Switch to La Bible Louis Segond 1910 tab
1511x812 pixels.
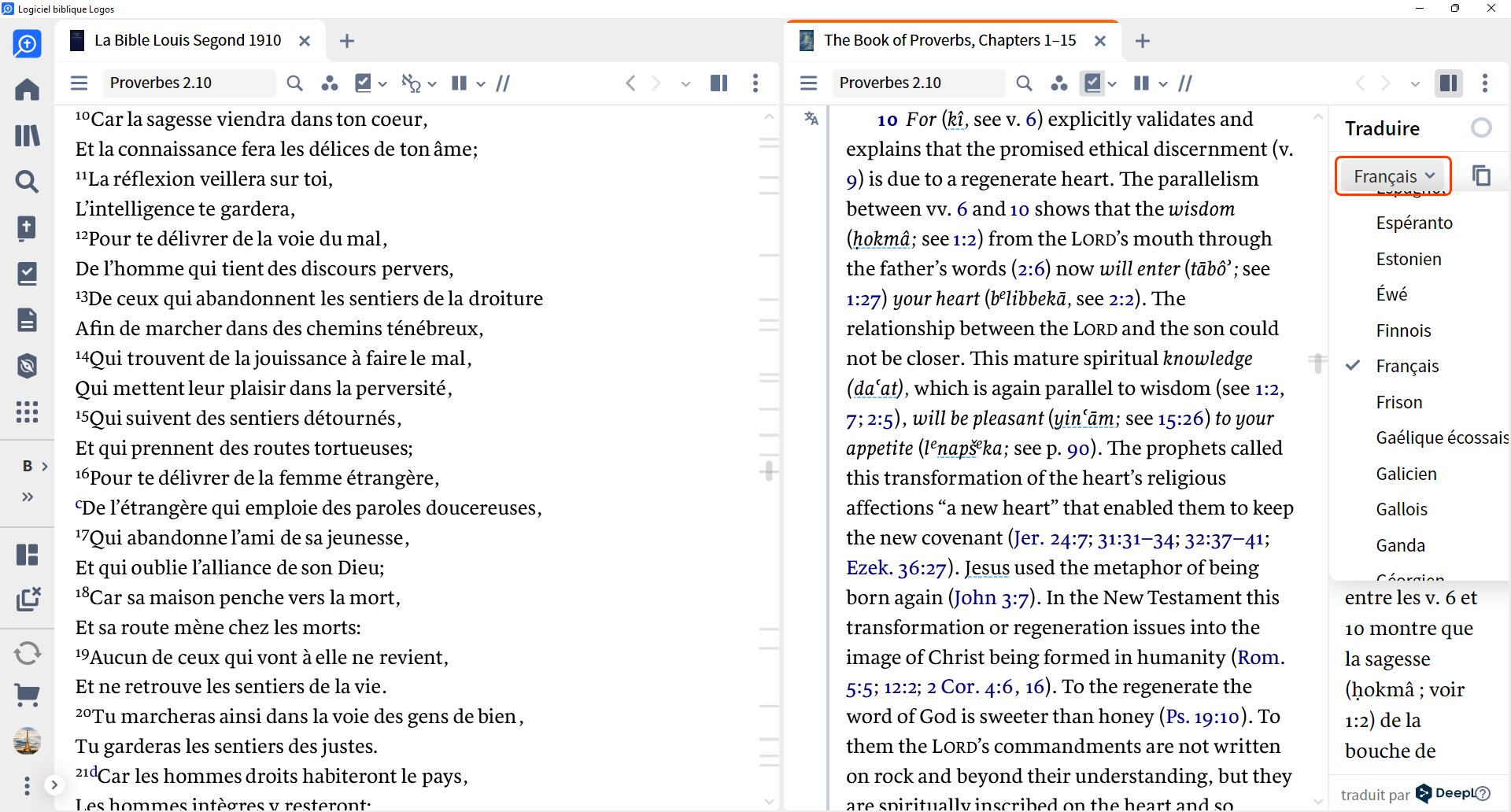pyautogui.click(x=187, y=41)
